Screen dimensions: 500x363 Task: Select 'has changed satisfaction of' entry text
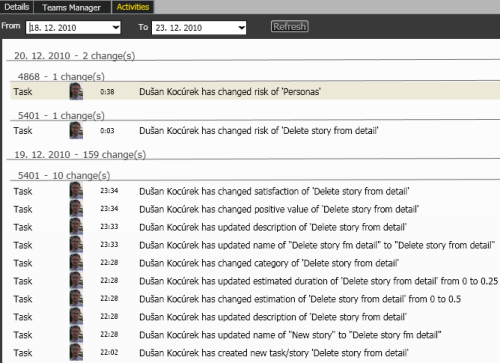[x=274, y=191]
